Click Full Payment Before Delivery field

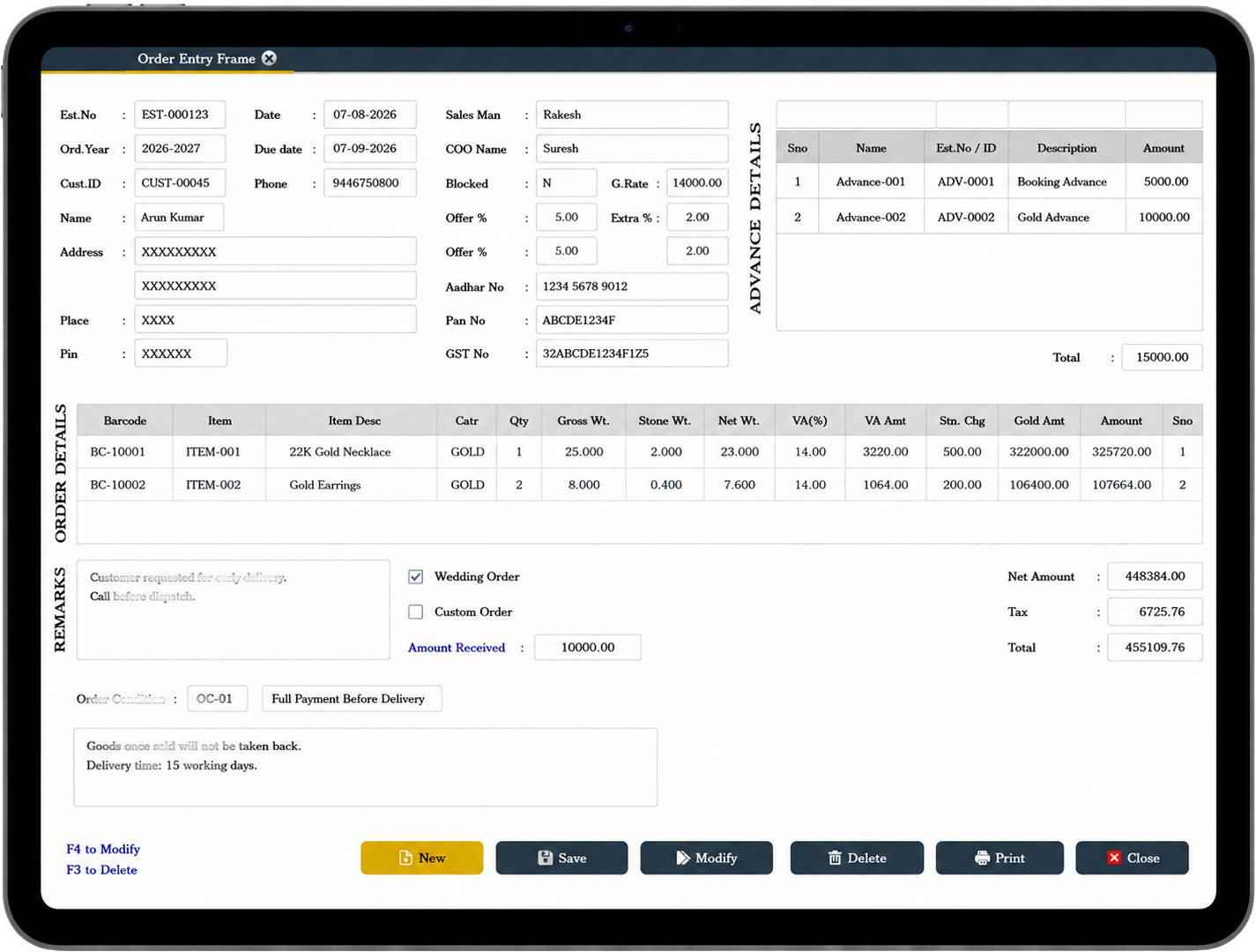point(352,699)
